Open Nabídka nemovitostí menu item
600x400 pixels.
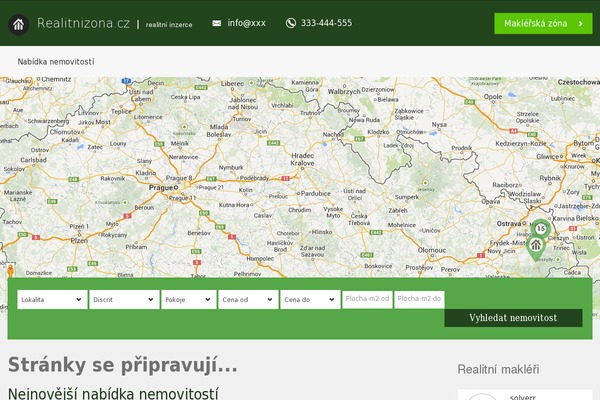(x=56, y=62)
